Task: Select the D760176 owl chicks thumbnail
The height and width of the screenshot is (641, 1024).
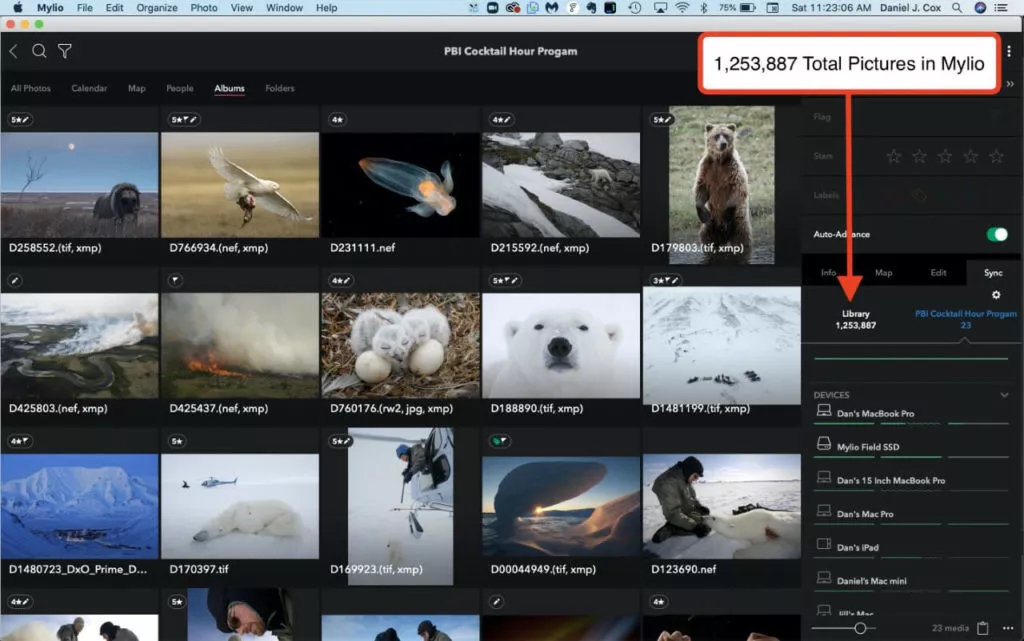Action: tap(400, 345)
